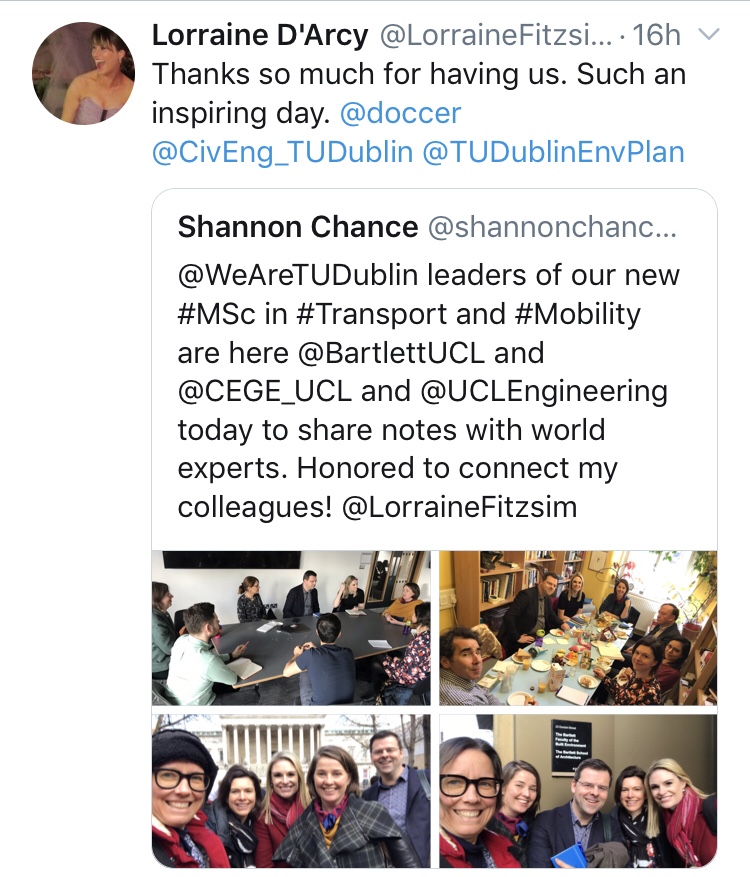Open the outdoor group selfie photo
The height and width of the screenshot is (877, 750).
coord(291,790)
